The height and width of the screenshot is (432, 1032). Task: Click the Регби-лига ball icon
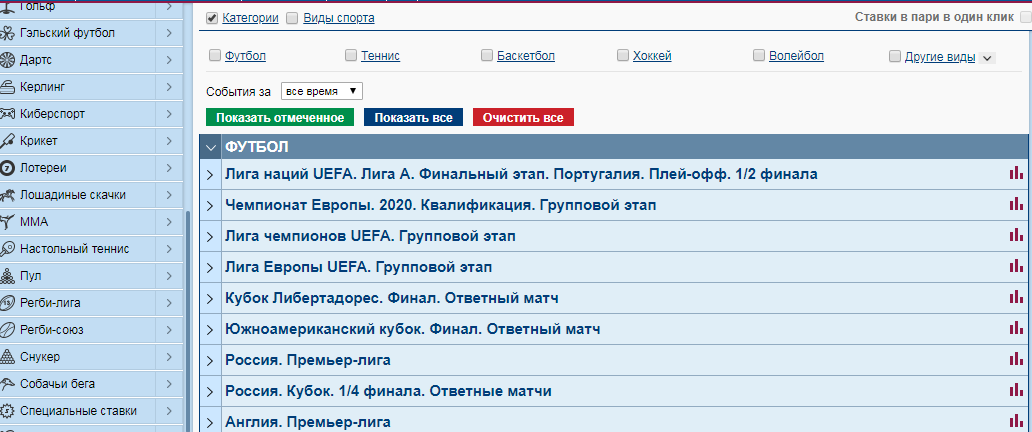click(7, 303)
